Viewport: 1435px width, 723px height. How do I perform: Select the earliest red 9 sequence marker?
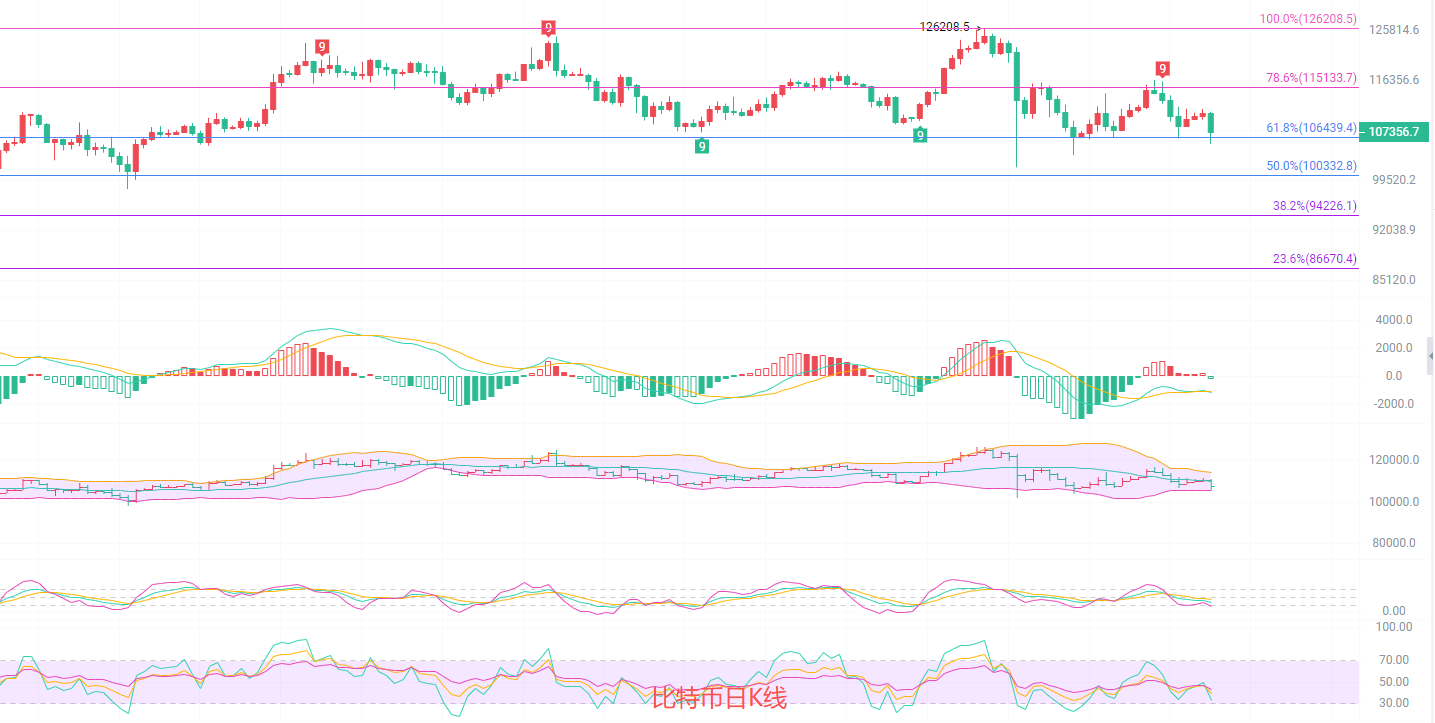(321, 46)
